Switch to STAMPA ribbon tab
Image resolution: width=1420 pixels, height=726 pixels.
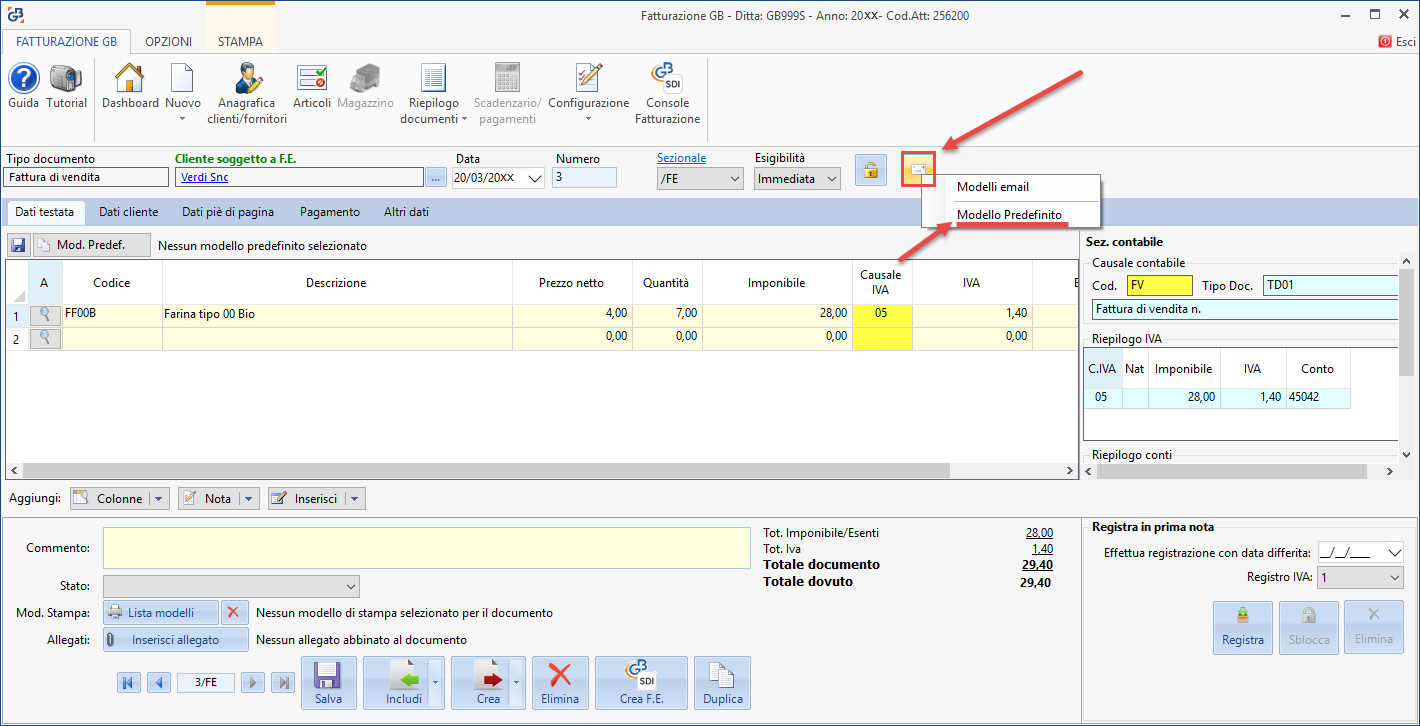[240, 42]
